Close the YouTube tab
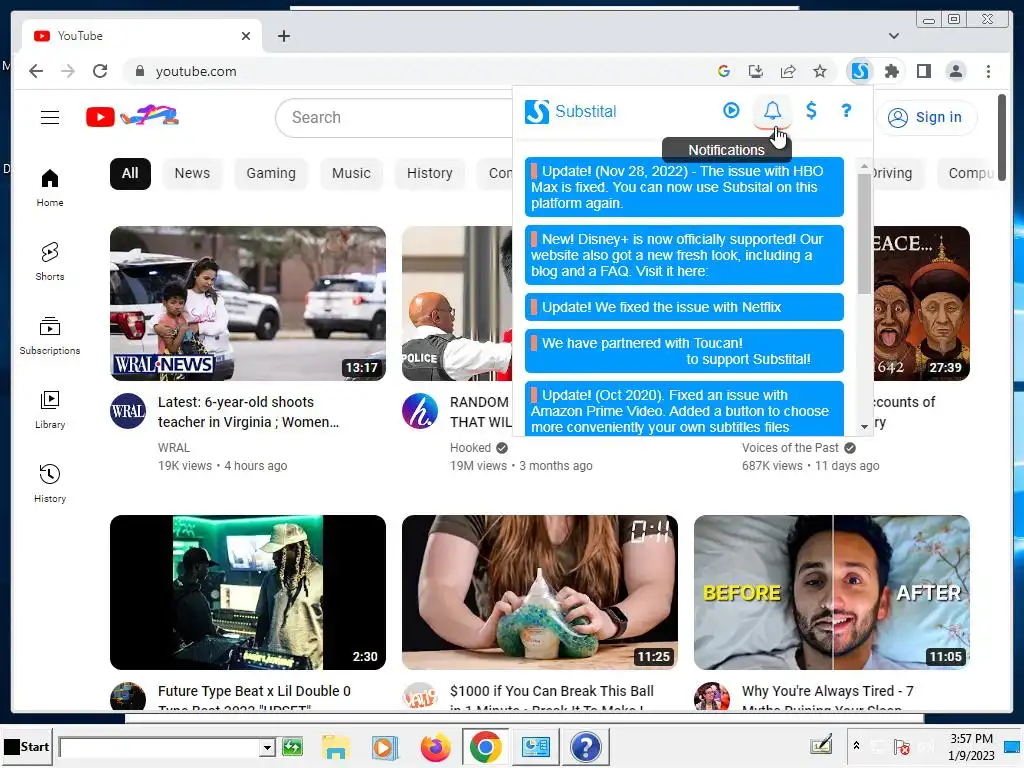This screenshot has height=768, width=1024. pos(246,36)
